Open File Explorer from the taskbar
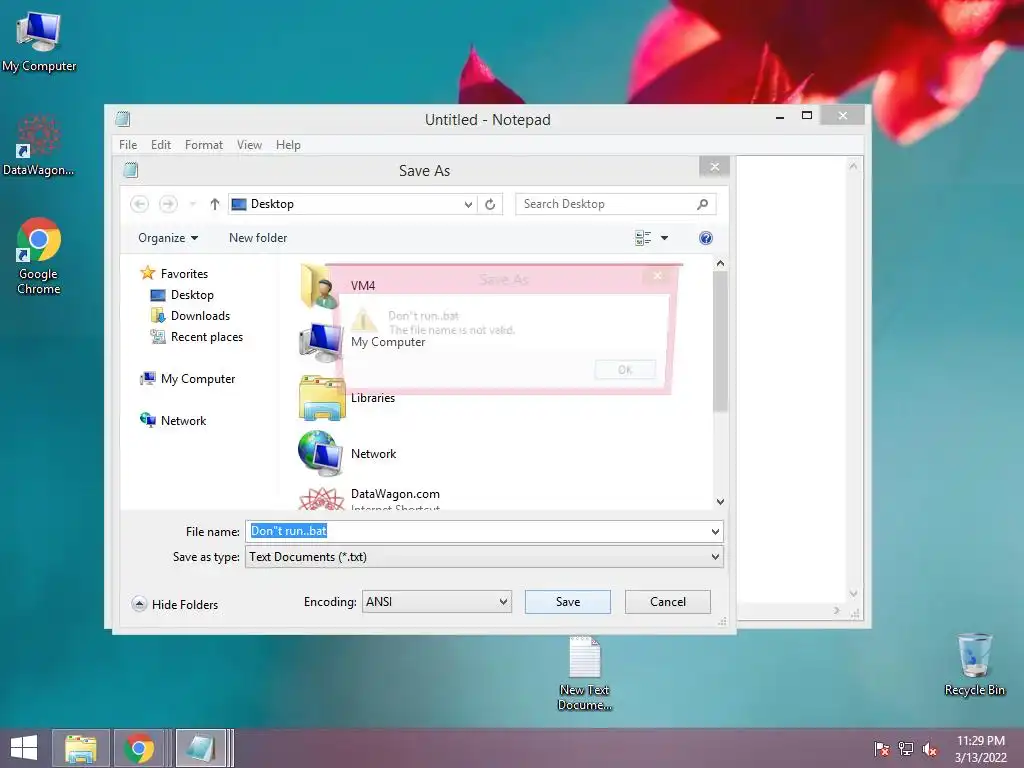 pos(80,748)
